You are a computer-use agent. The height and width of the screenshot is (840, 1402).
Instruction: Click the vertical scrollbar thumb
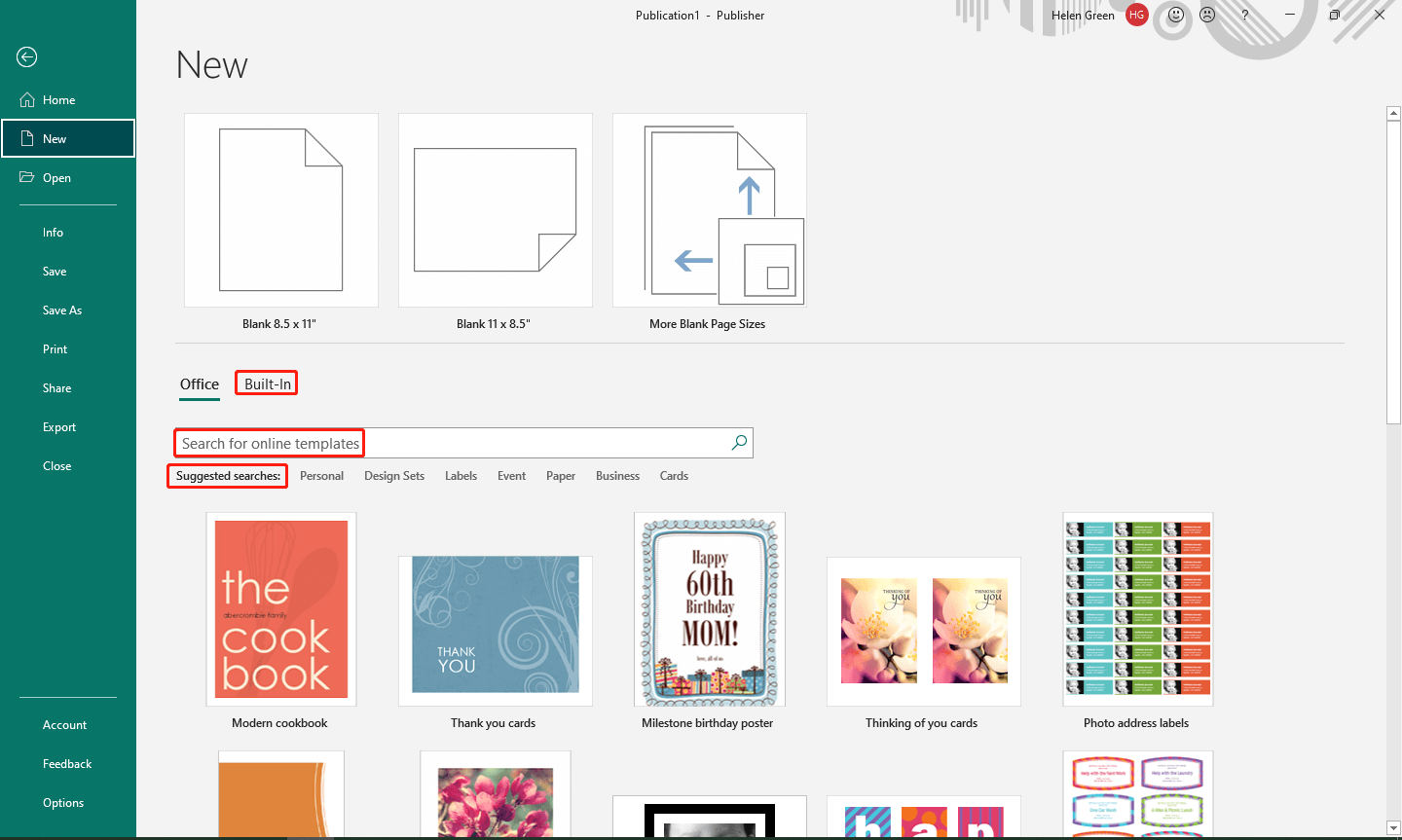tap(1393, 272)
